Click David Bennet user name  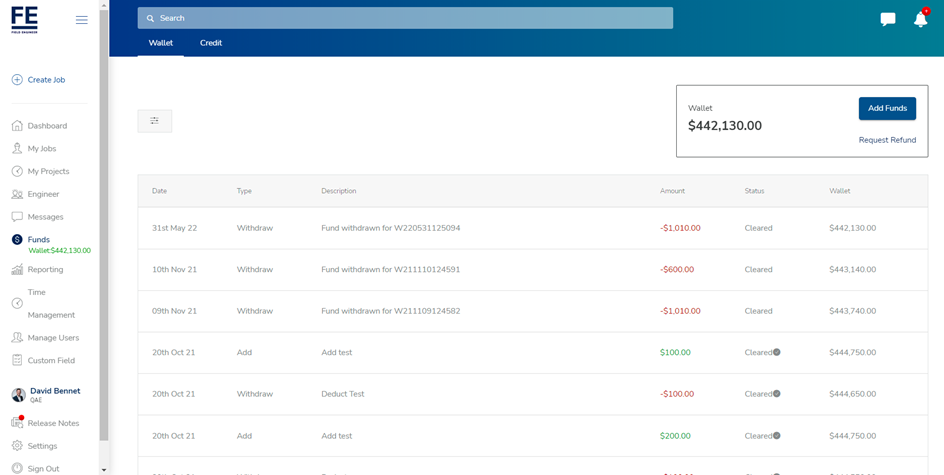tap(55, 391)
